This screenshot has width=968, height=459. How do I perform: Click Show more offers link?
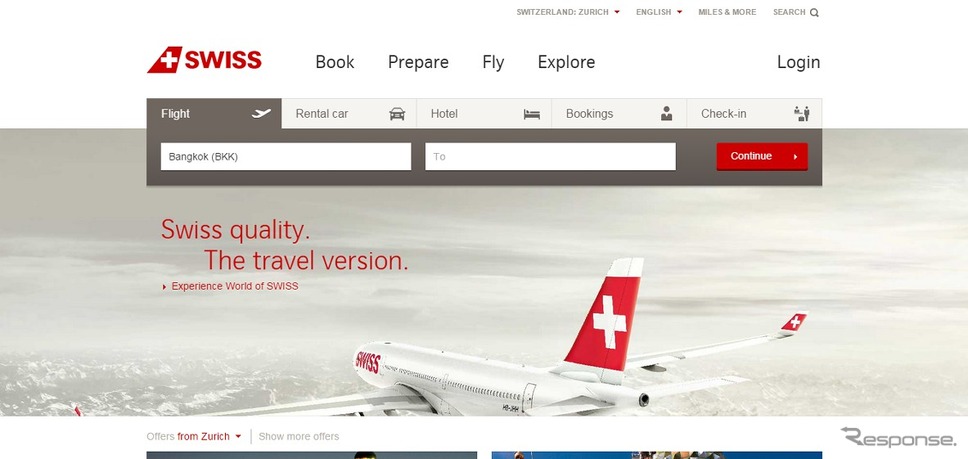pyautogui.click(x=299, y=436)
